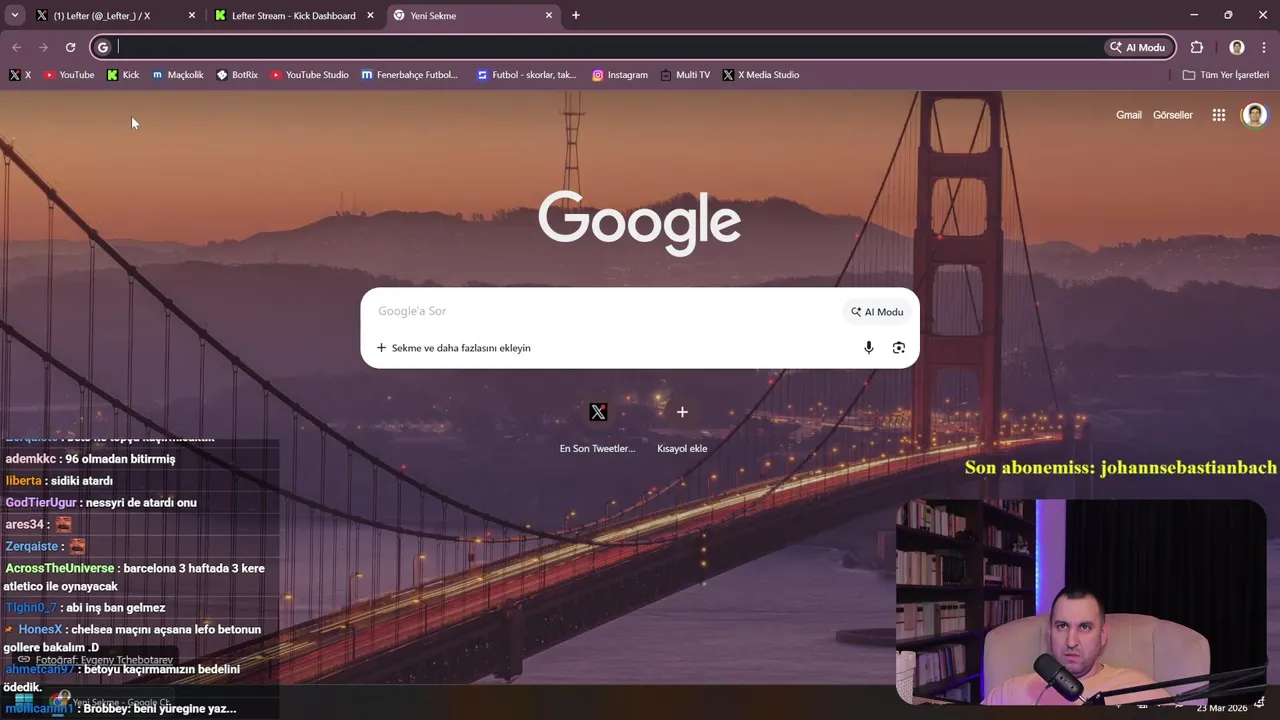1280x720 pixels.
Task: Close the Lefter X tab
Action: [191, 15]
